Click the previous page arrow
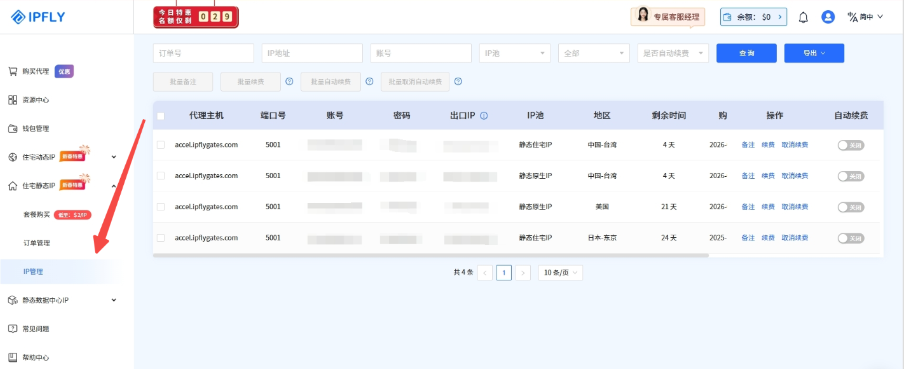904x369 pixels. coord(485,273)
